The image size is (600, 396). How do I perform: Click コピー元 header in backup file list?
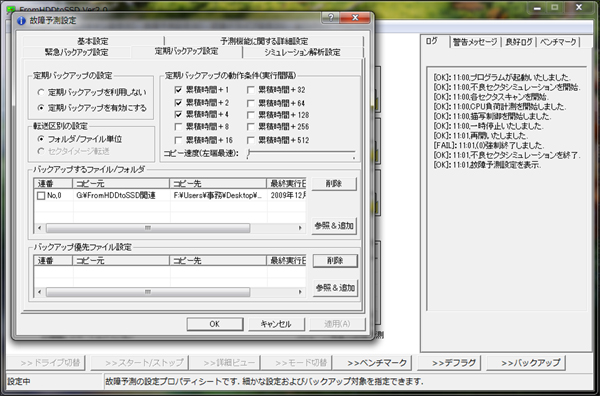121,184
